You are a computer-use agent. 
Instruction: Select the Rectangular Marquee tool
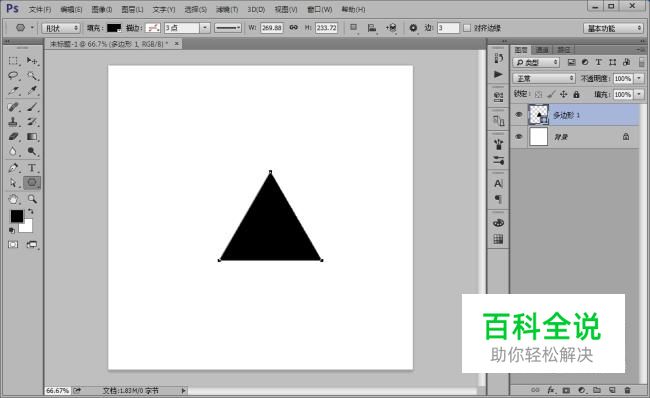pos(13,61)
